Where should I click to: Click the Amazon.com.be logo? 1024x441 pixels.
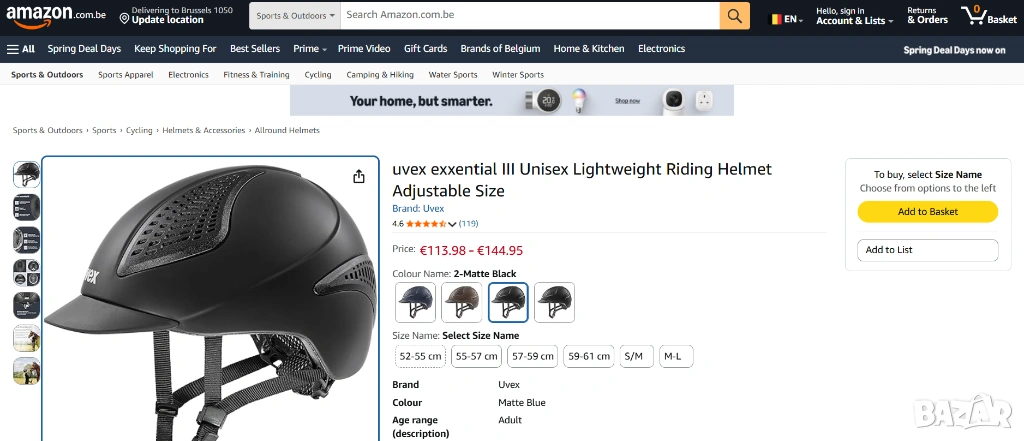pos(57,16)
